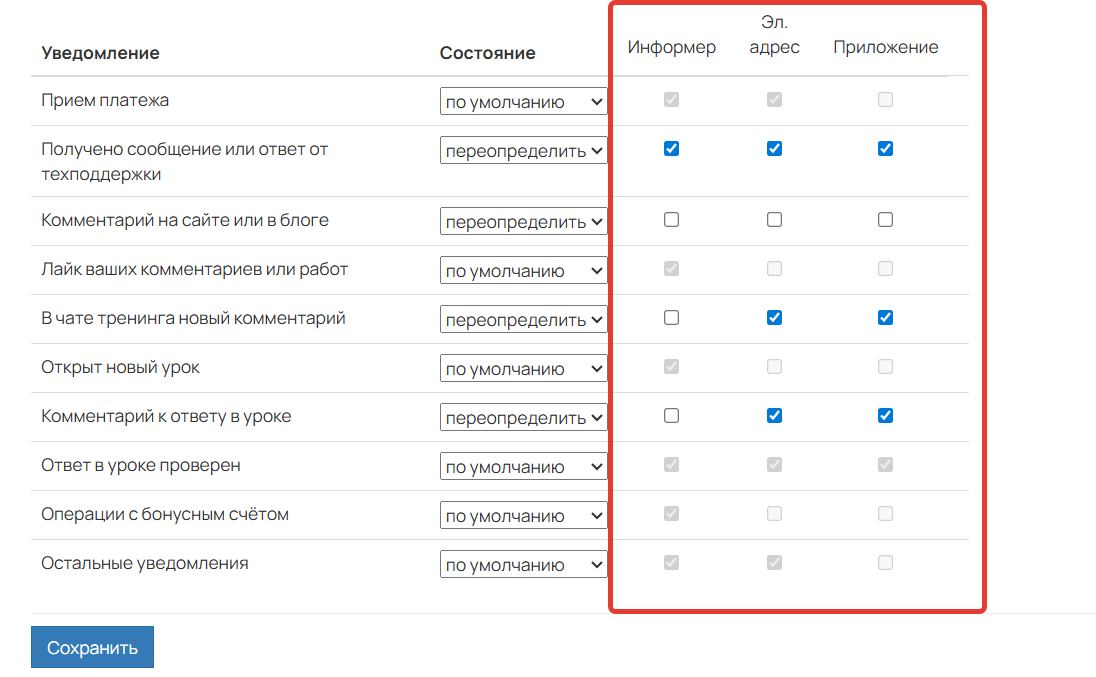Check Эл. адрес for Комментарий на сайте или в блоге

coord(774,220)
